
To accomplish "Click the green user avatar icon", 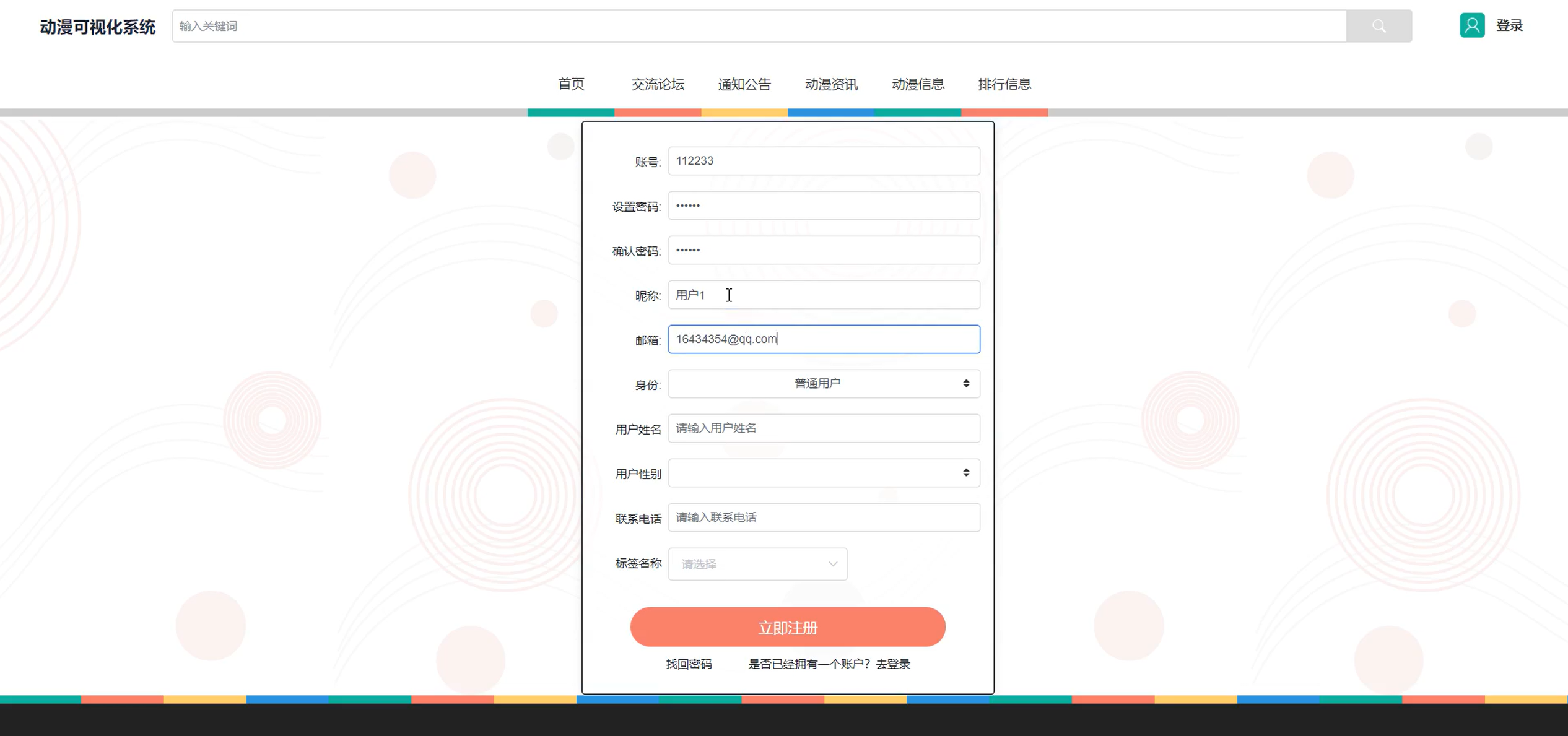I will pyautogui.click(x=1471, y=25).
